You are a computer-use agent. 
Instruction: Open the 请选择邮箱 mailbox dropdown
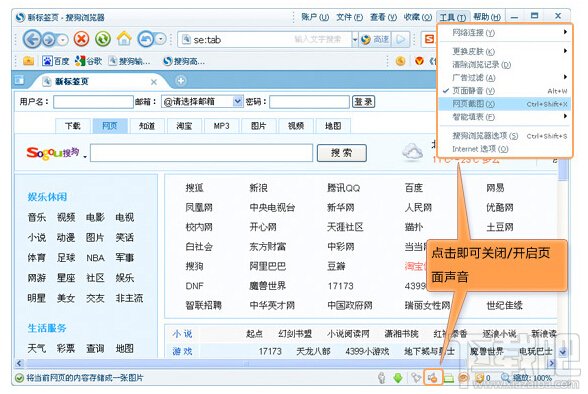pyautogui.click(x=237, y=101)
